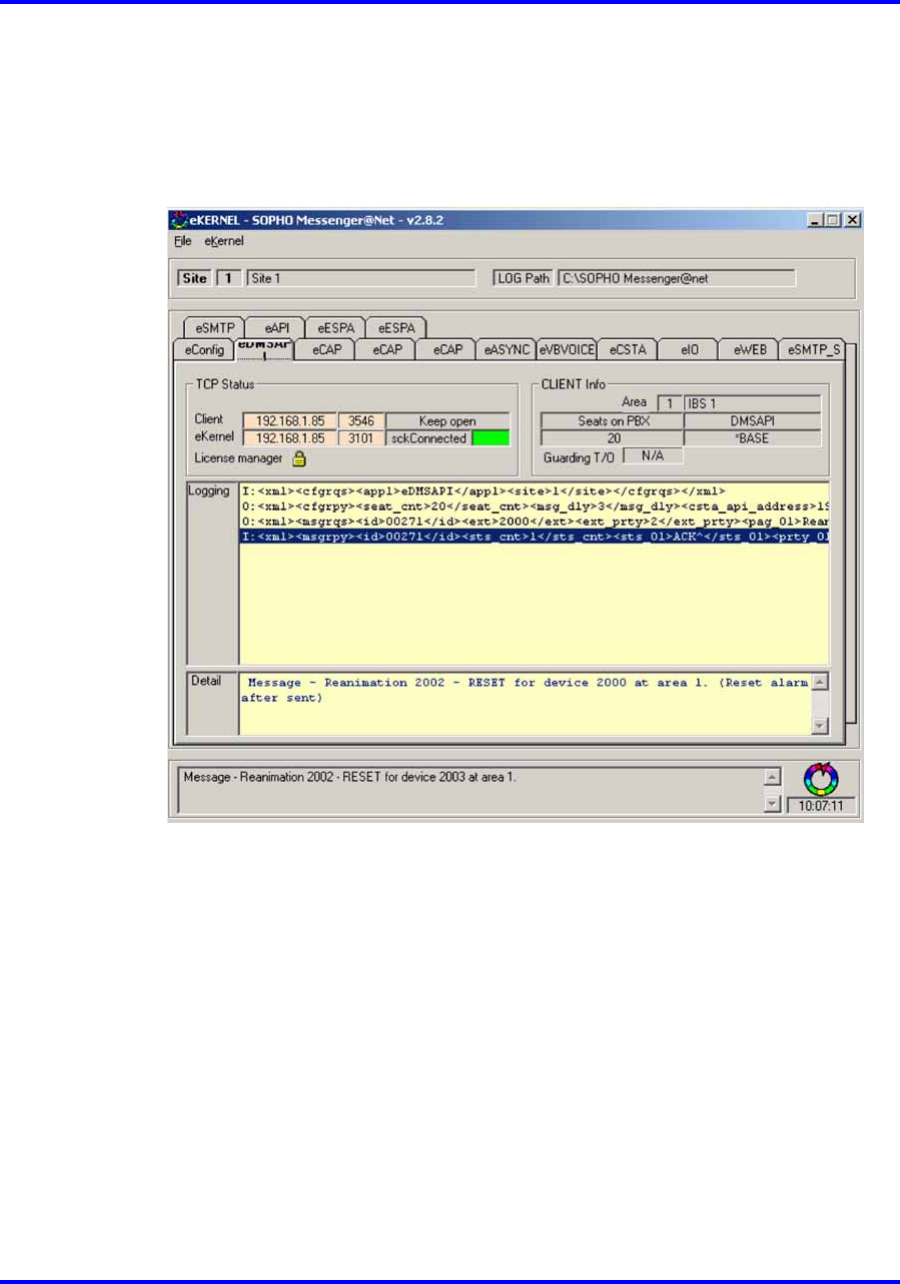900x1284 pixels.
Task: Select the first eESPA tab
Action: 335,327
